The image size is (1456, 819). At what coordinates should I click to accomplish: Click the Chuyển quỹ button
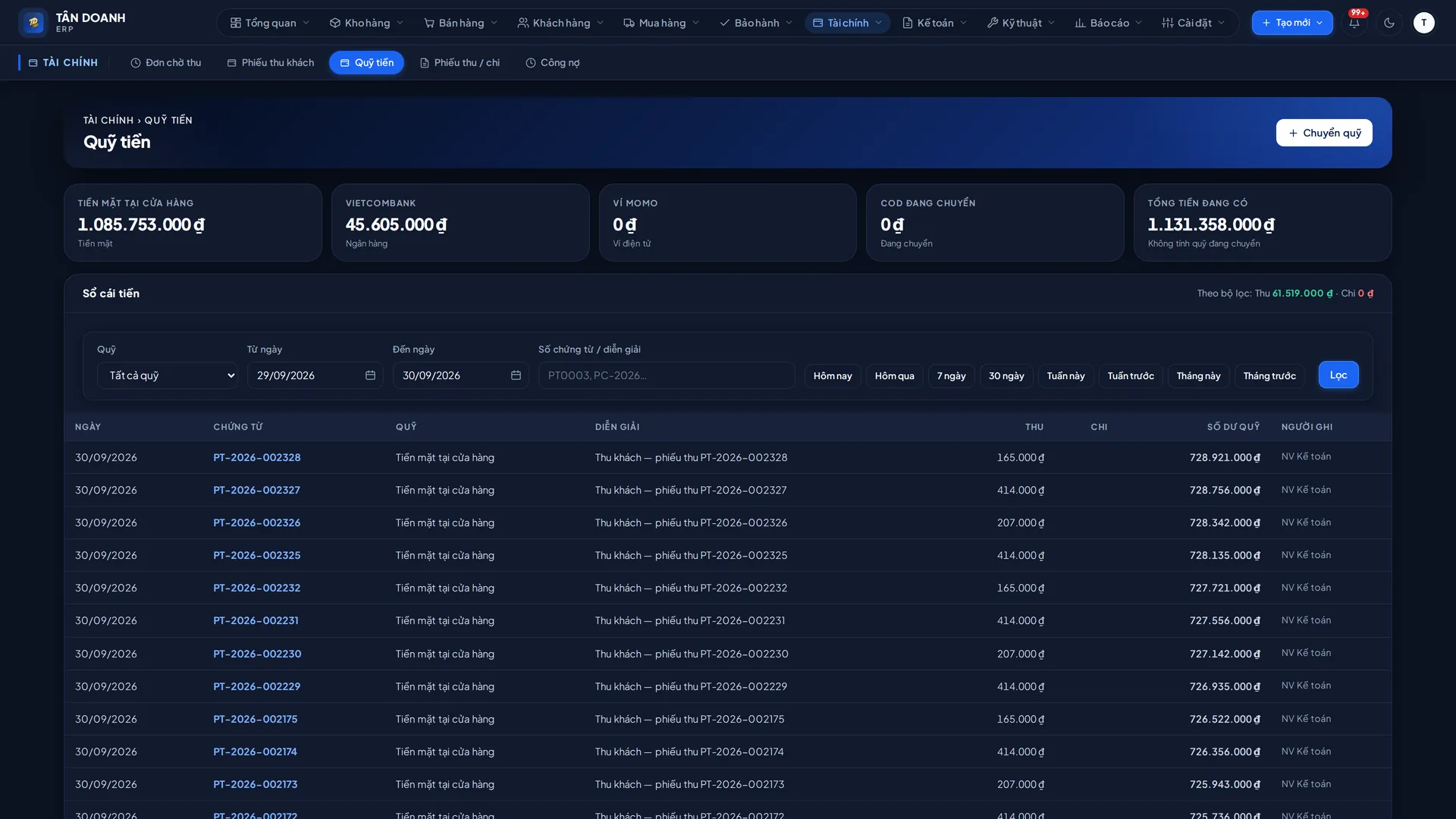click(x=1324, y=133)
